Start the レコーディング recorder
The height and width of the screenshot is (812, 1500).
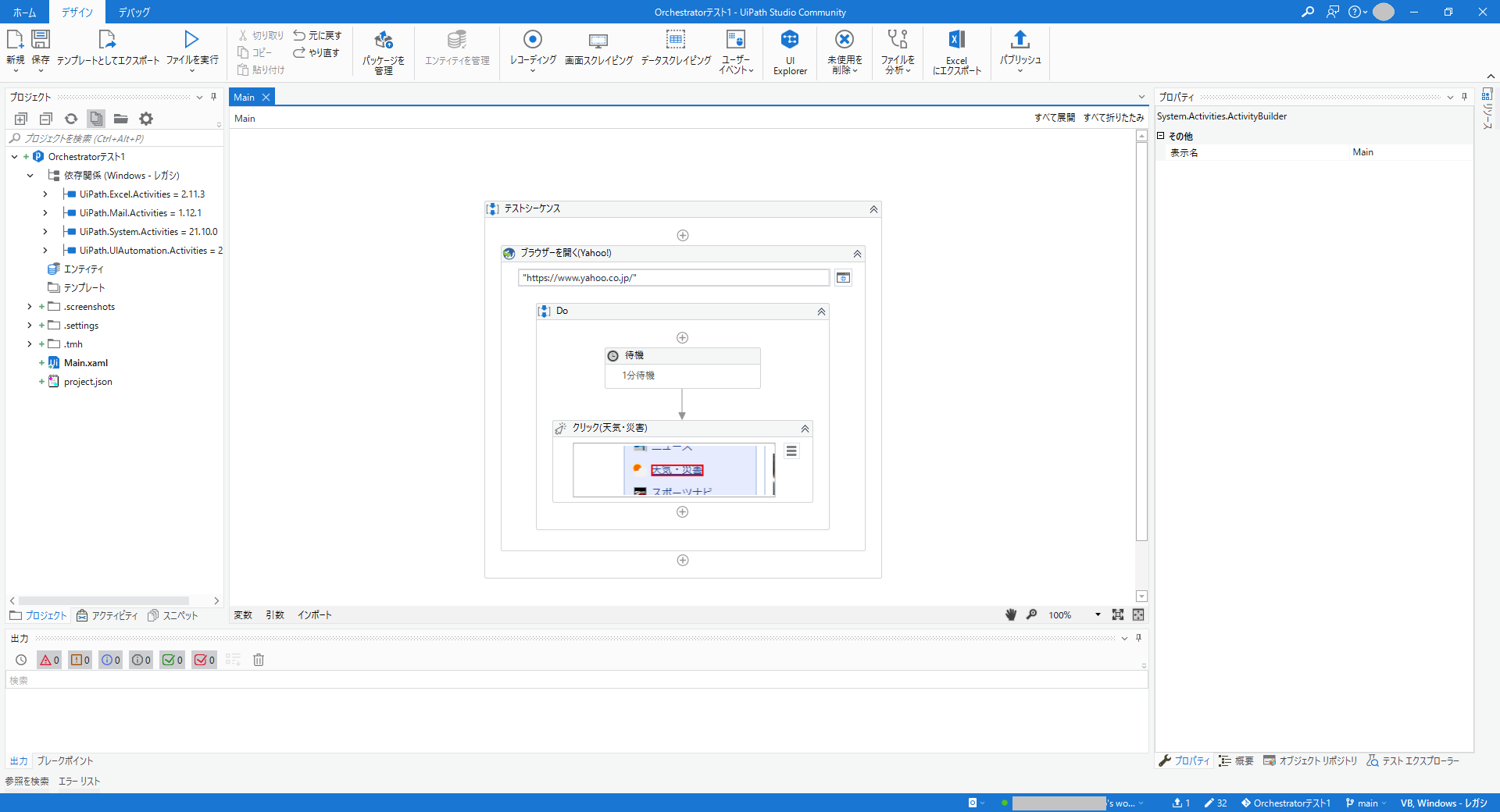[533, 52]
